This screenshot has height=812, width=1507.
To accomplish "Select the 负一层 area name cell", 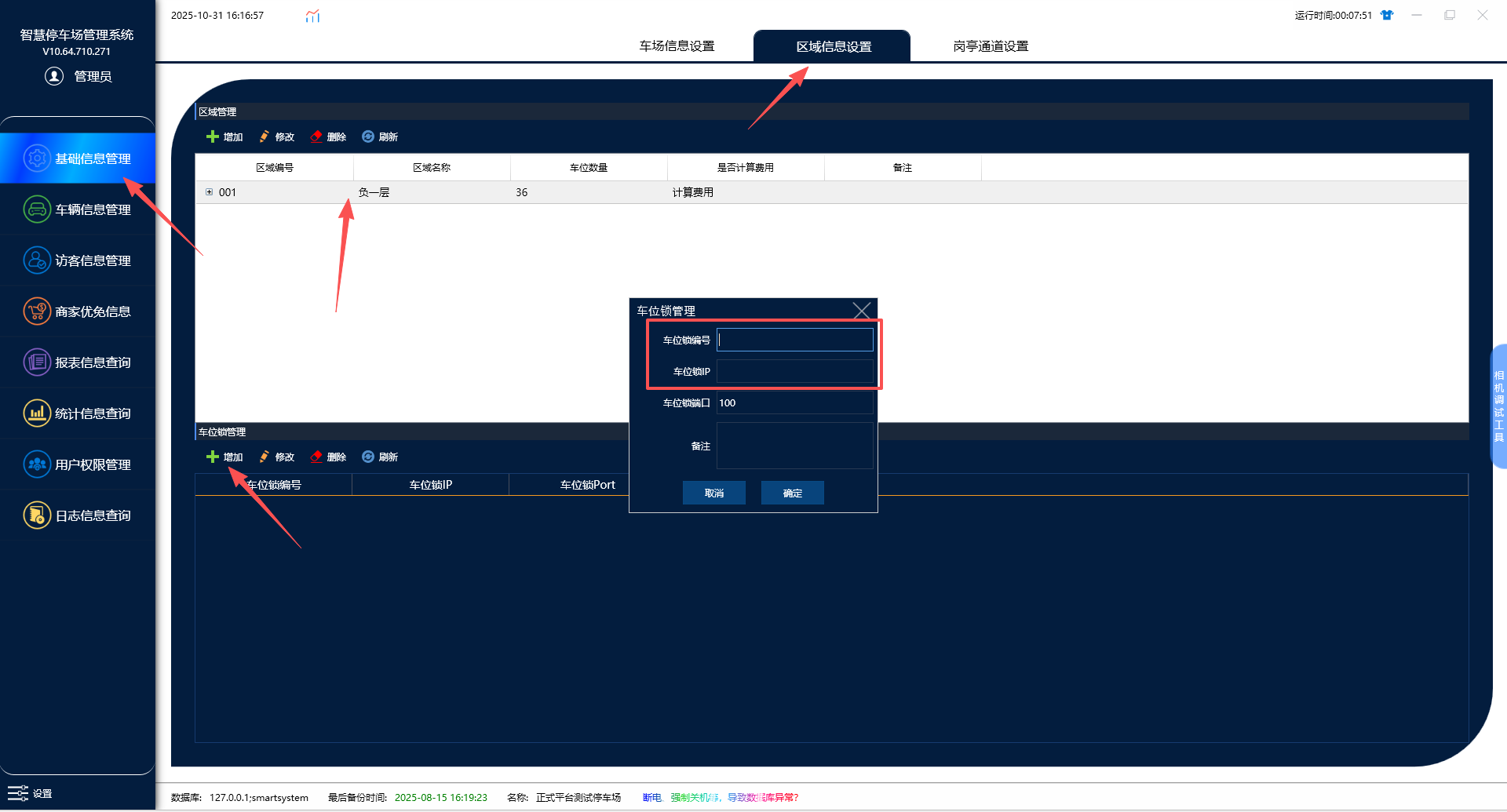I will (x=432, y=192).
